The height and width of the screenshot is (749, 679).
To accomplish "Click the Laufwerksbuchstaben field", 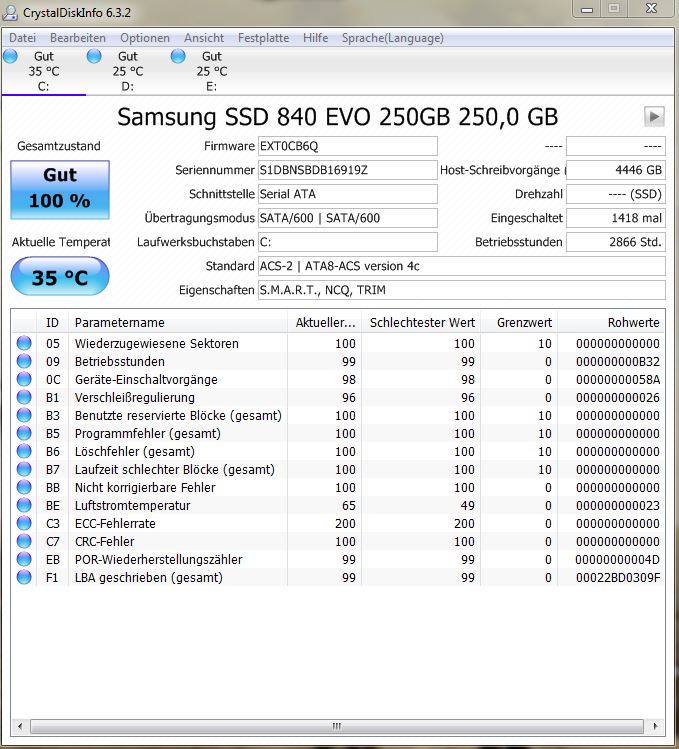I will 347,242.
